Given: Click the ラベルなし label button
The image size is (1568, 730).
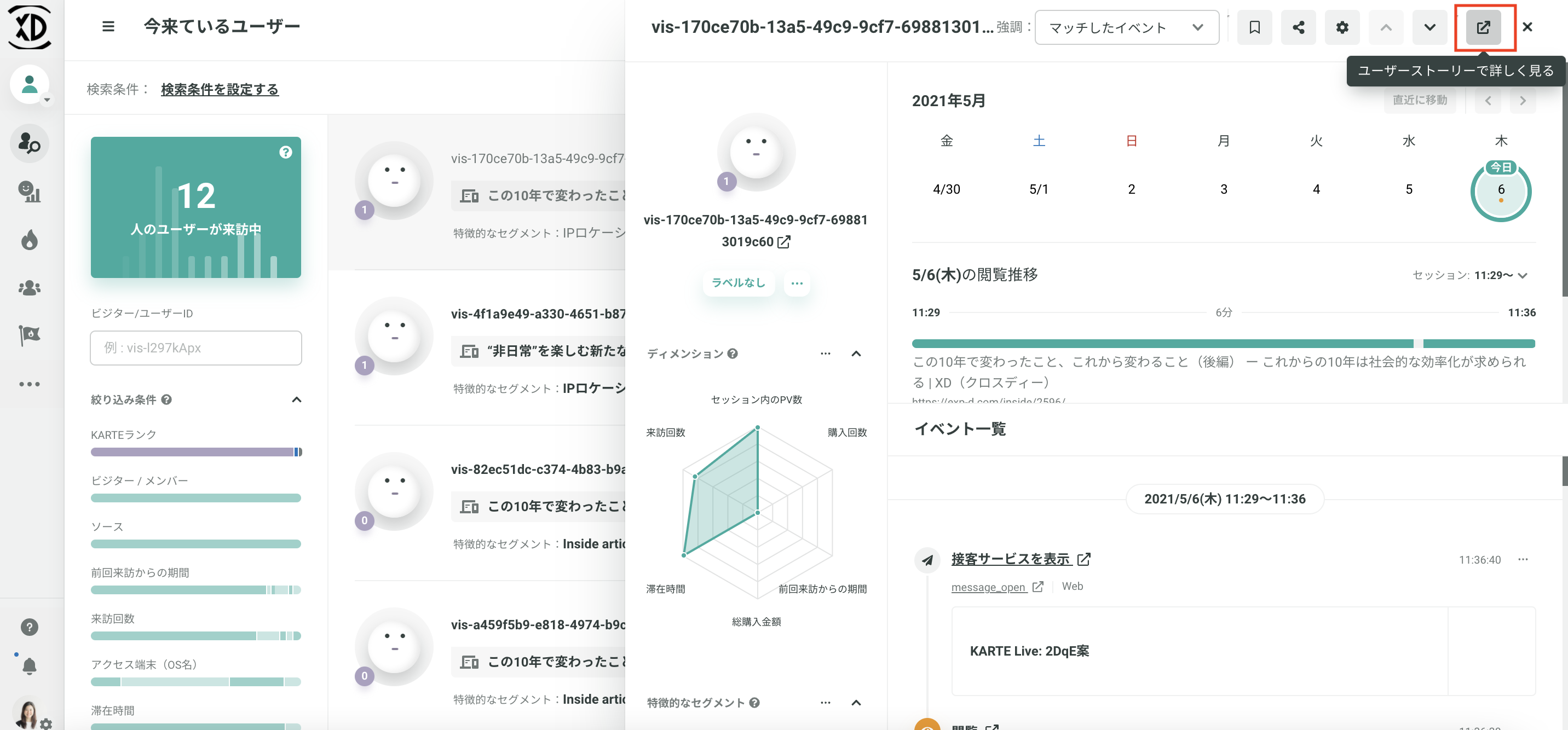Looking at the screenshot, I should point(738,283).
